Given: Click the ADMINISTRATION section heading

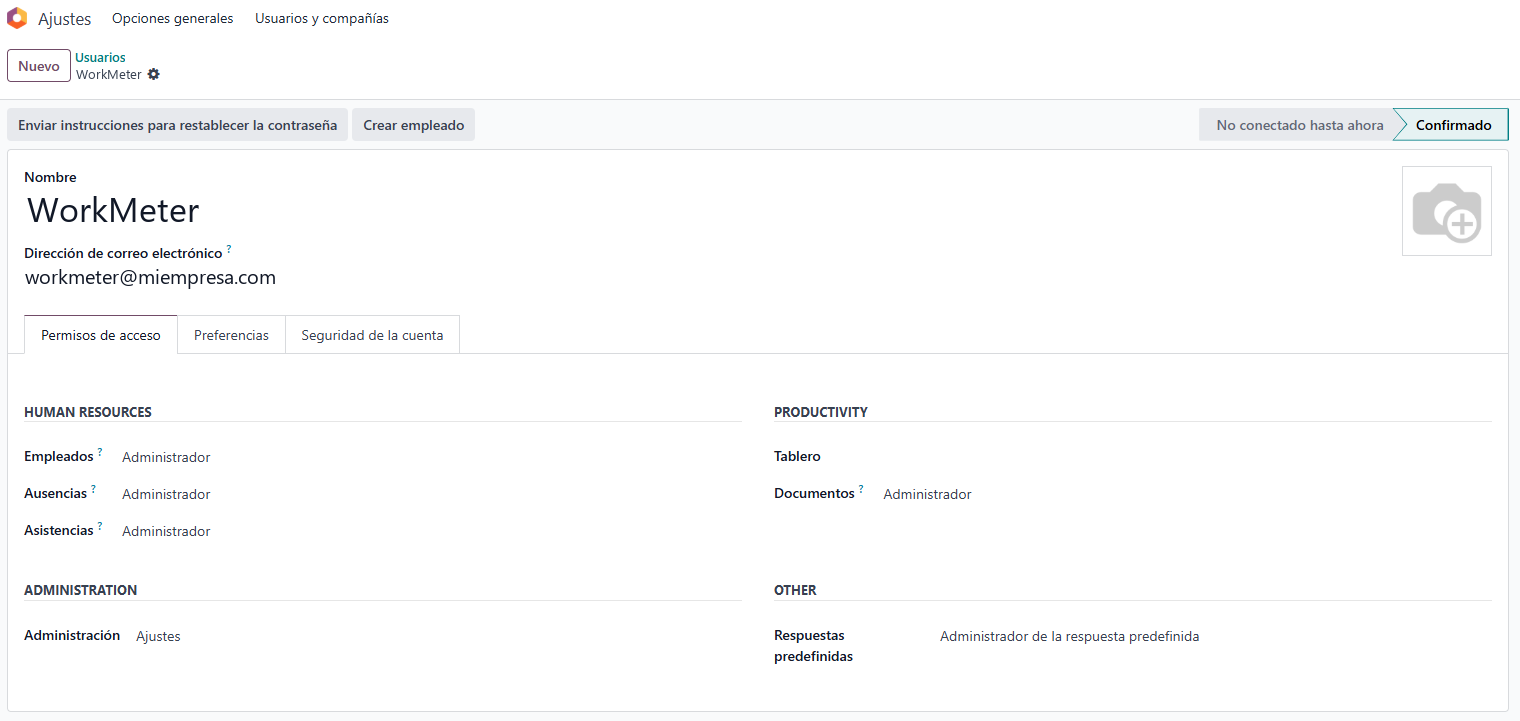Looking at the screenshot, I should (81, 590).
